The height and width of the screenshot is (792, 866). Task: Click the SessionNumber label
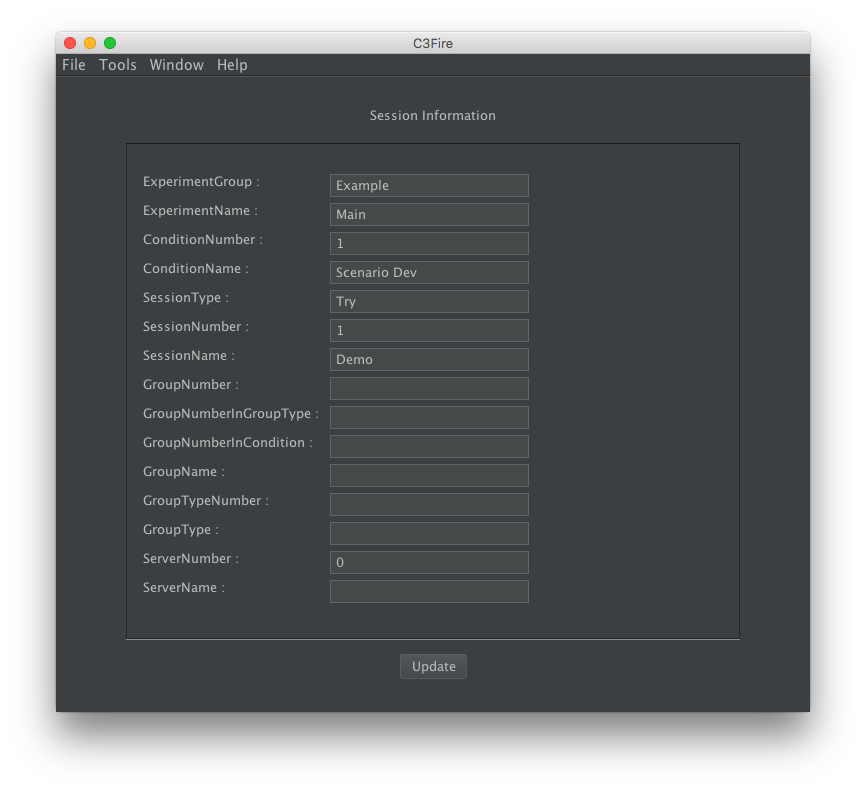pos(196,327)
